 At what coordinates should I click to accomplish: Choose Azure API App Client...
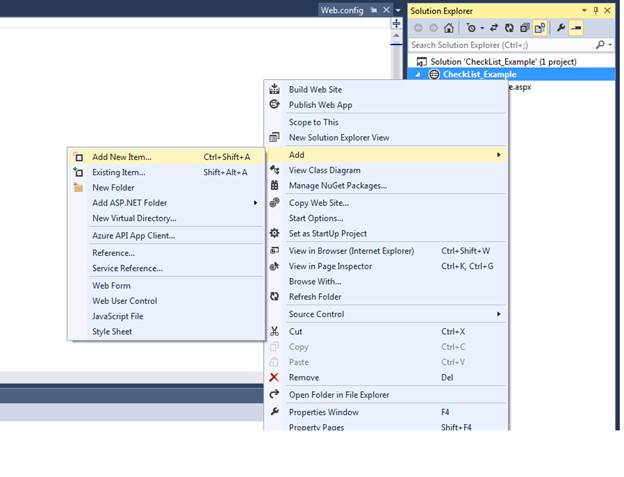click(x=166, y=236)
